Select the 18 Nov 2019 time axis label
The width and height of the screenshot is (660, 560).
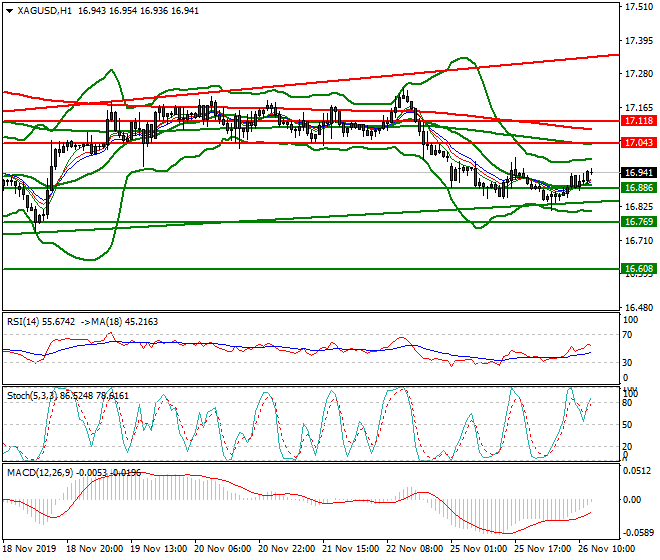(x=29, y=549)
